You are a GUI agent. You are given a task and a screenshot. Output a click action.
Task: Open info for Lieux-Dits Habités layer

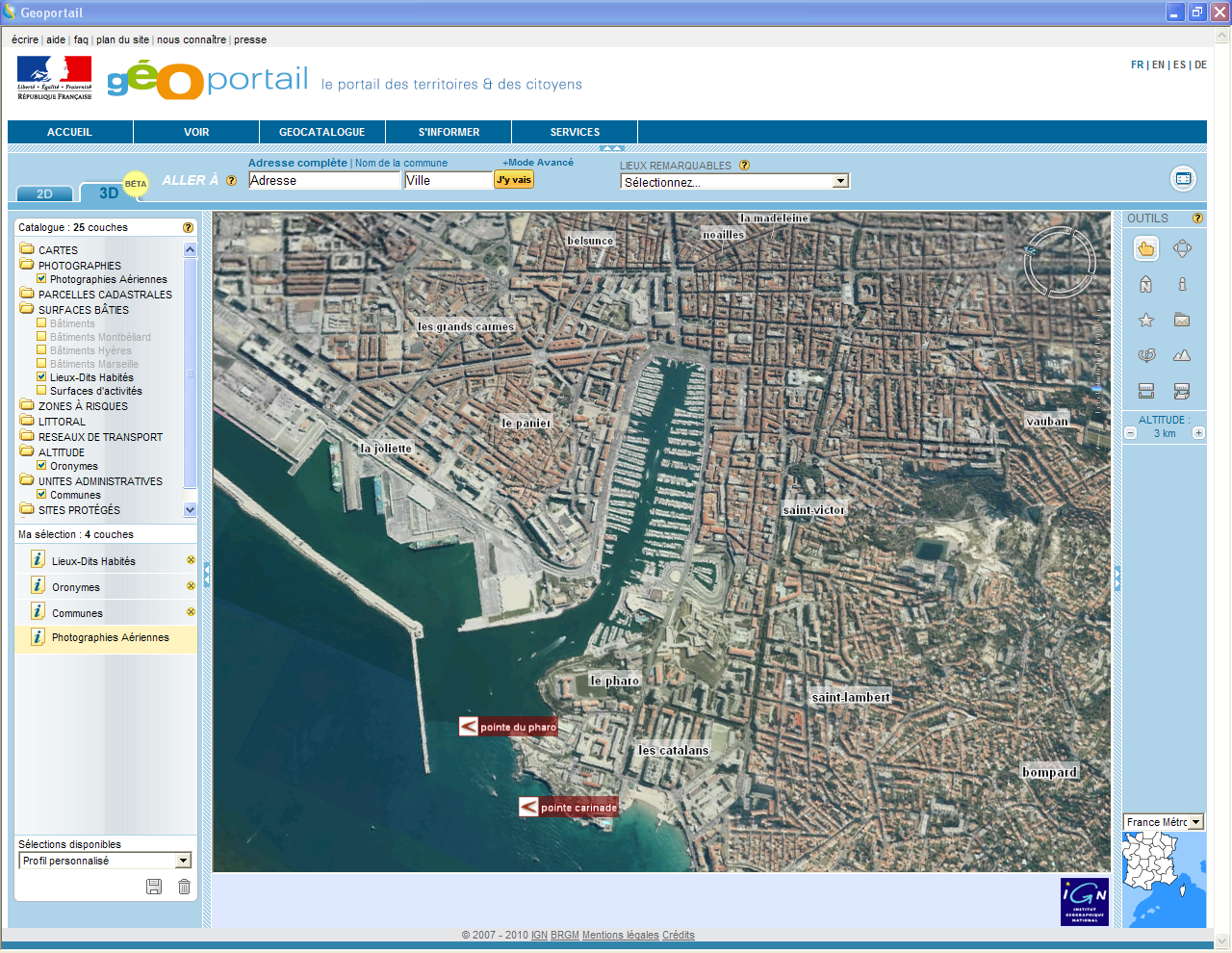click(x=38, y=559)
